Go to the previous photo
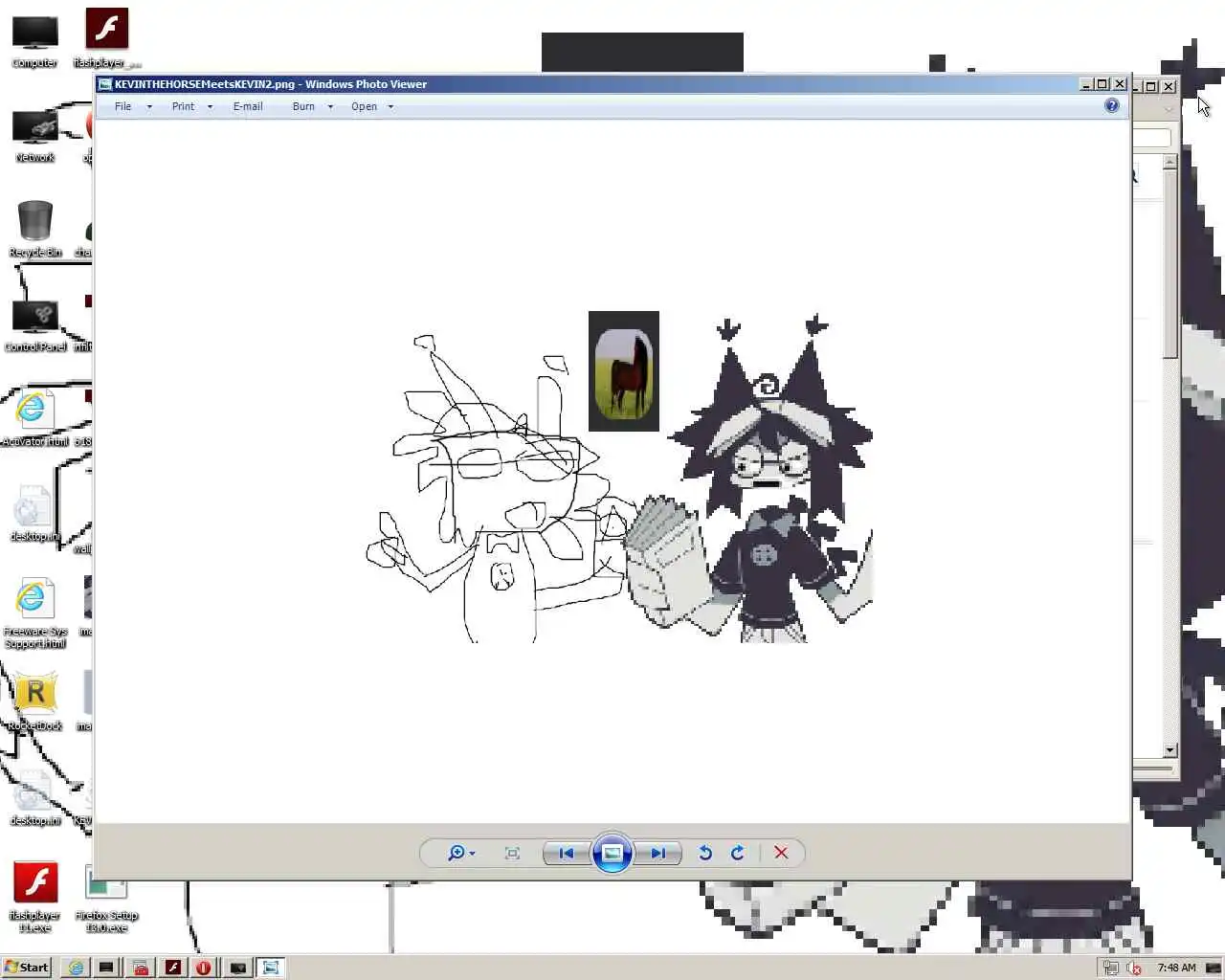The height and width of the screenshot is (980, 1225). pos(566,853)
